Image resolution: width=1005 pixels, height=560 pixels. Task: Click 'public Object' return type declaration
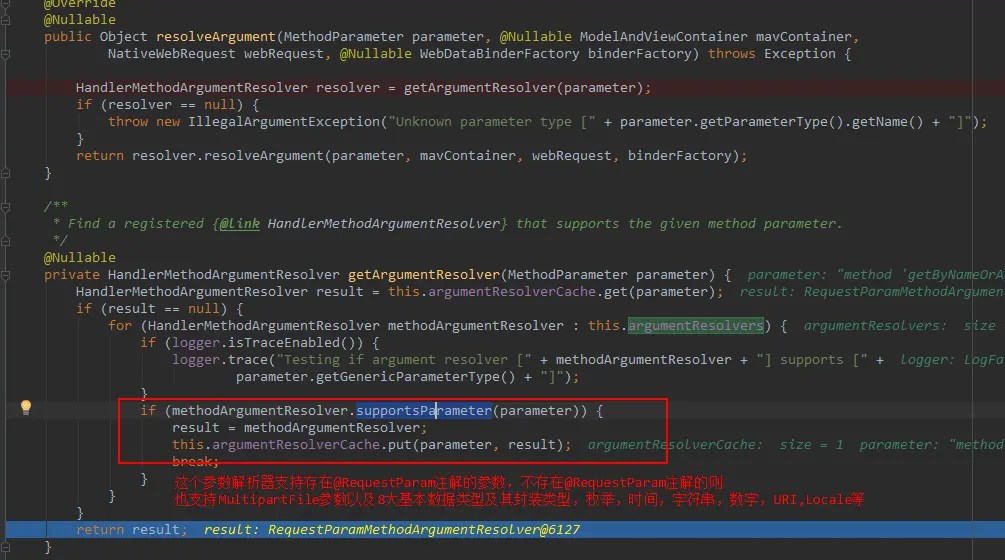(96, 37)
